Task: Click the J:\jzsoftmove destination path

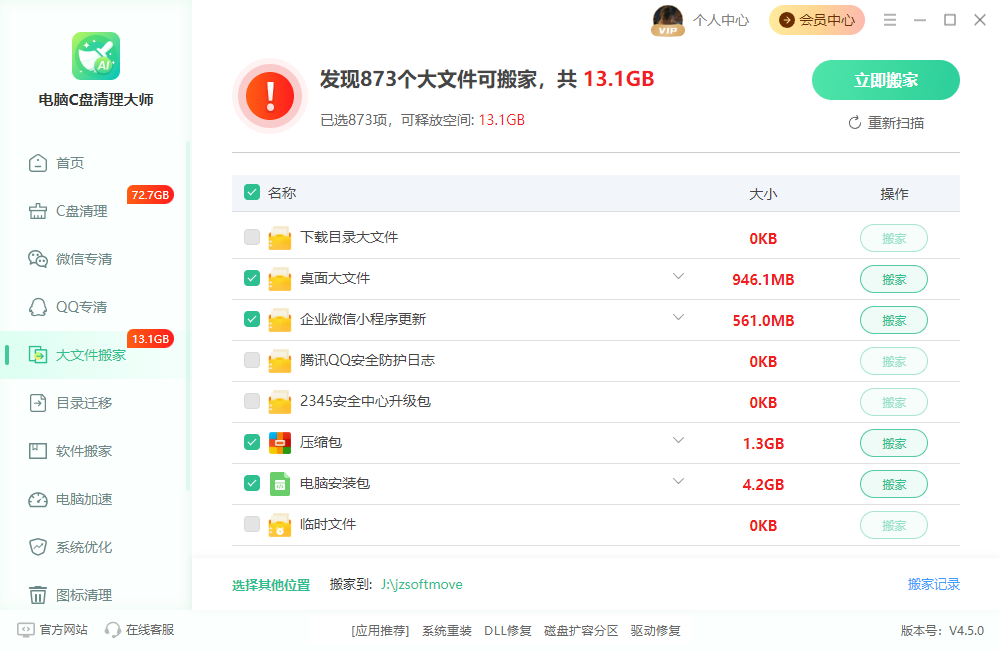Action: tap(422, 584)
